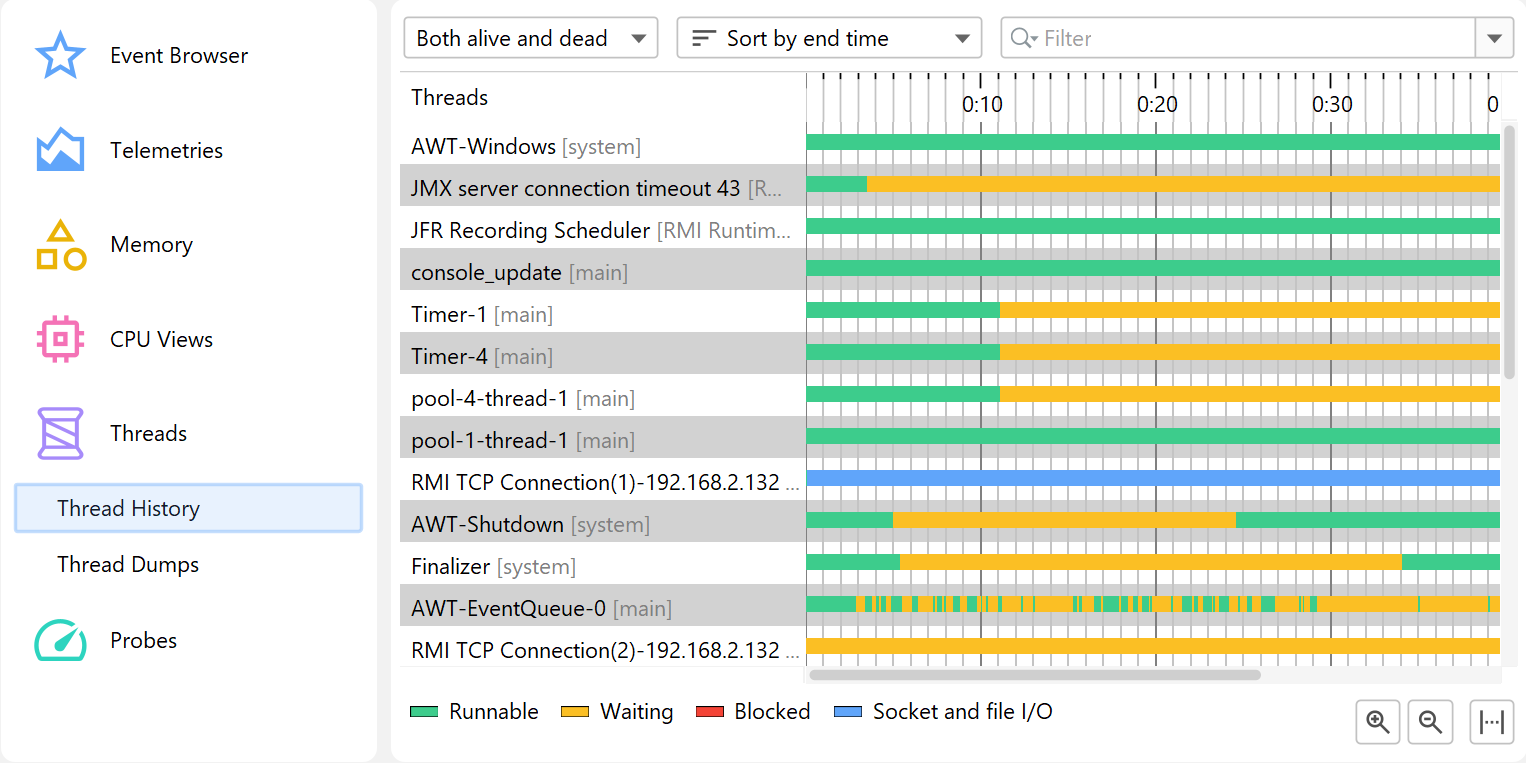This screenshot has height=763, width=1526.
Task: Open the 'Sort by end time' dropdown
Action: pos(830,39)
